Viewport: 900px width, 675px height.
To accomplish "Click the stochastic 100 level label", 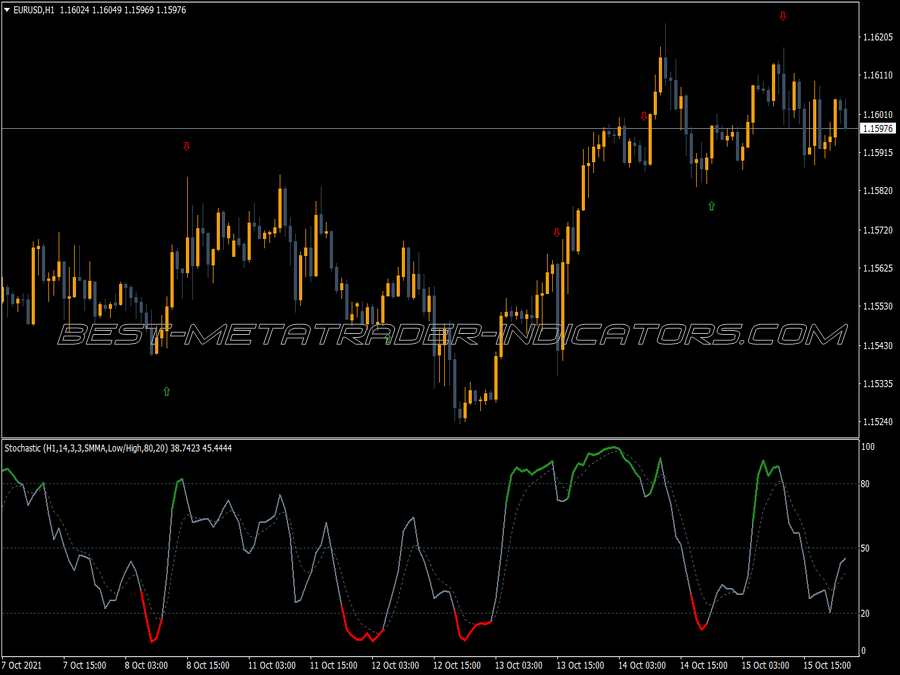I will point(868,447).
